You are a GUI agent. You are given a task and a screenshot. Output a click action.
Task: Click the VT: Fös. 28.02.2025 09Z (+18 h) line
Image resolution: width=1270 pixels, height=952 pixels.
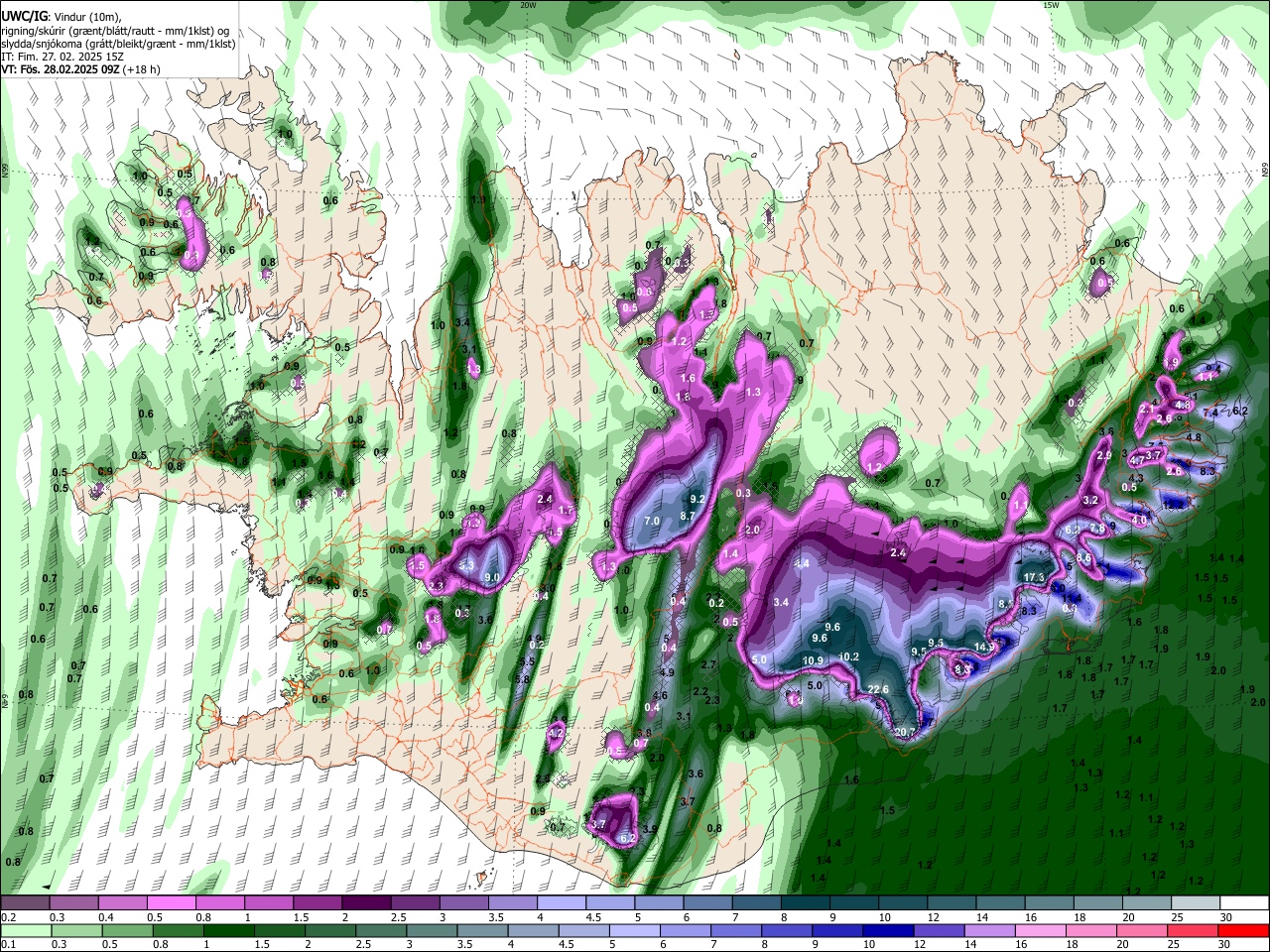tap(80, 69)
